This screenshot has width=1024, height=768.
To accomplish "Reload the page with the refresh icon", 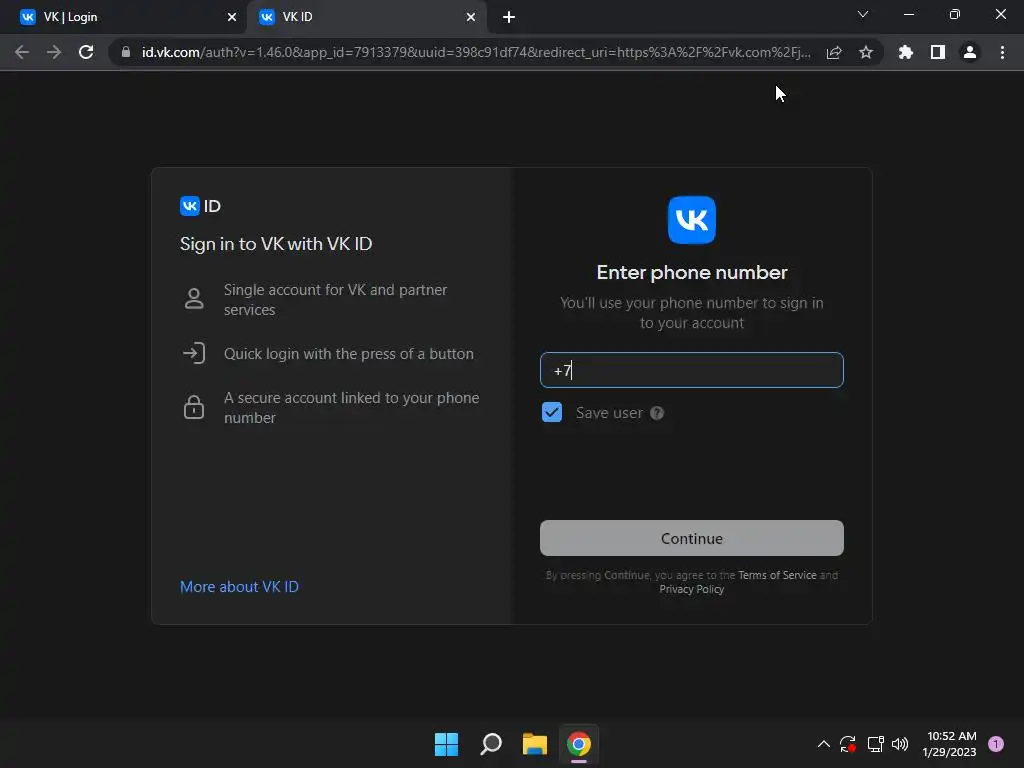I will point(86,52).
